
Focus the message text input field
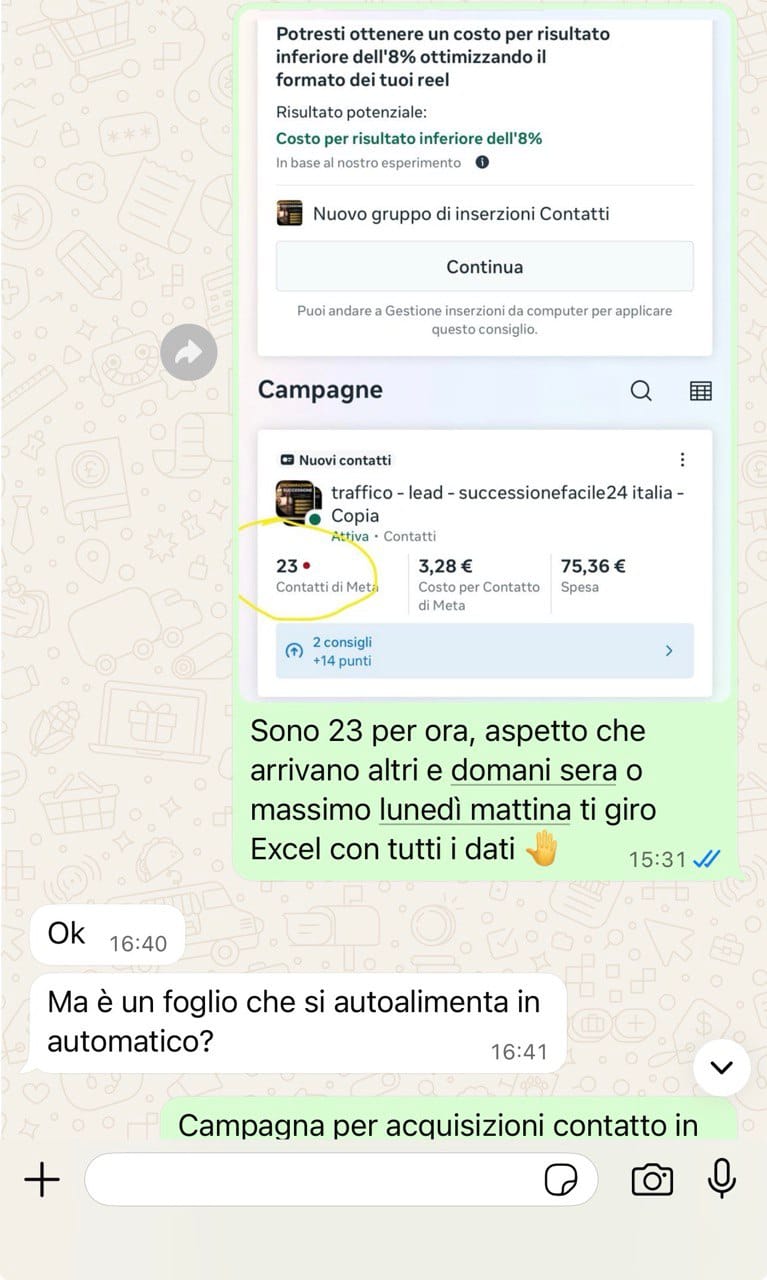[341, 1180]
